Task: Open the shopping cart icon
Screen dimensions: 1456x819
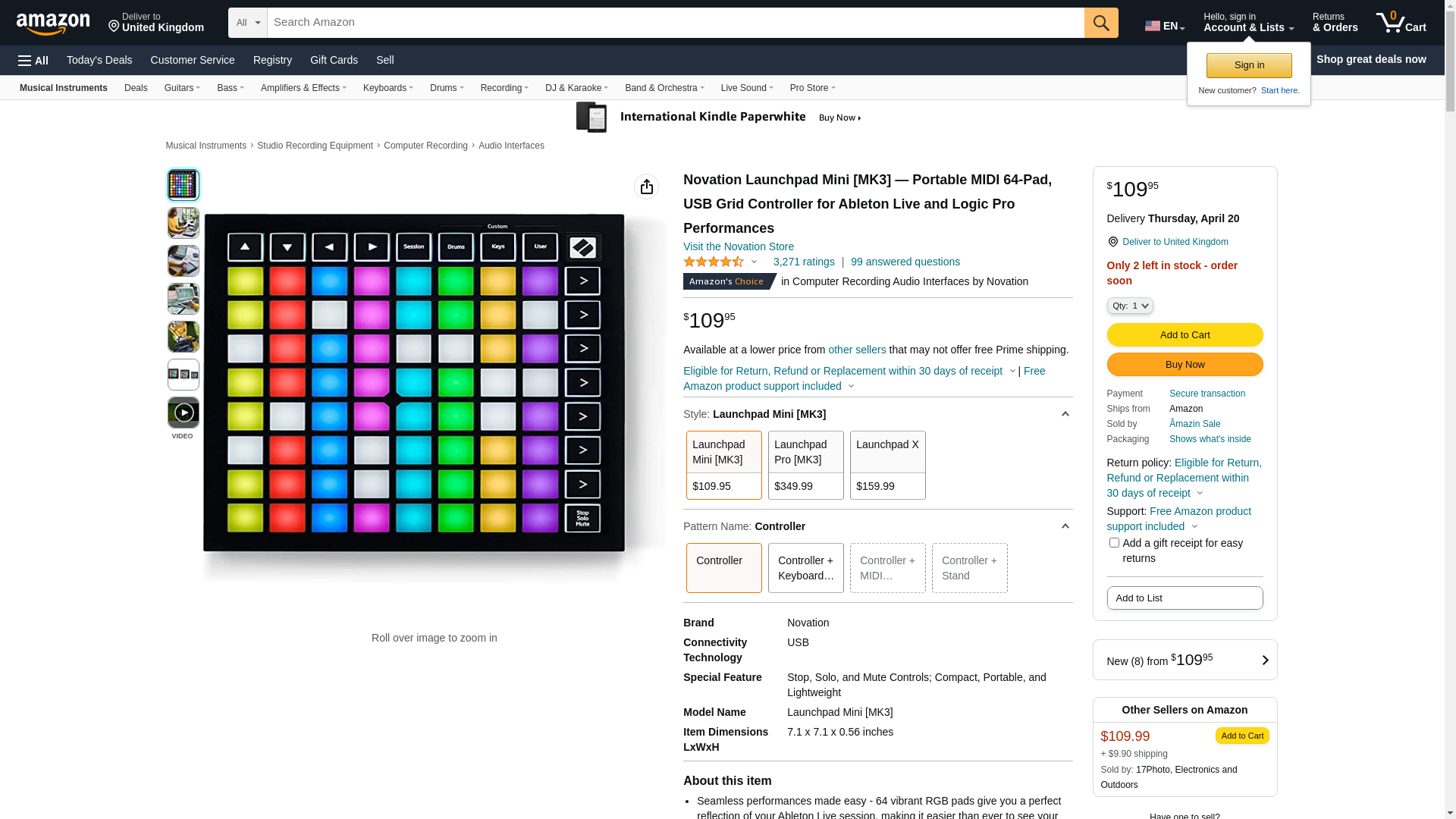Action: pos(1401,23)
